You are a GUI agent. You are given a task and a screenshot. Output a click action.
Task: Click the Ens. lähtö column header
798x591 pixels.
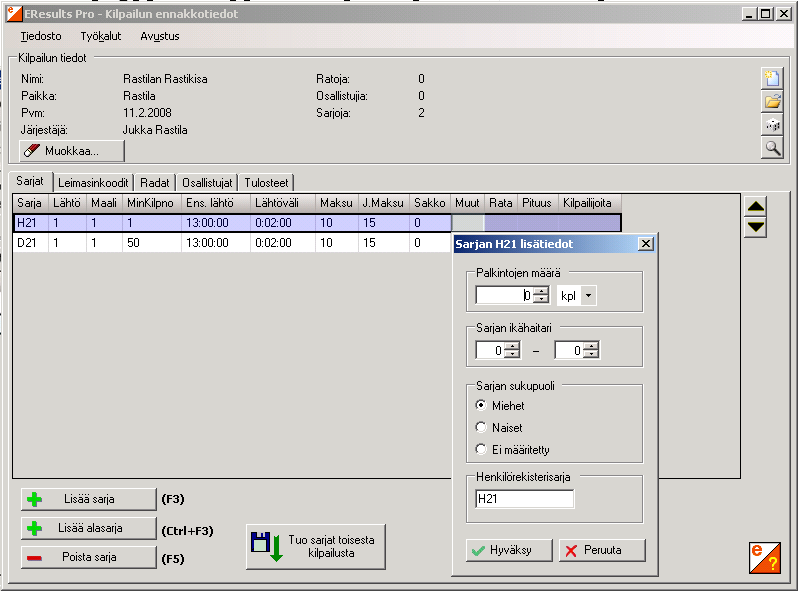tap(216, 203)
